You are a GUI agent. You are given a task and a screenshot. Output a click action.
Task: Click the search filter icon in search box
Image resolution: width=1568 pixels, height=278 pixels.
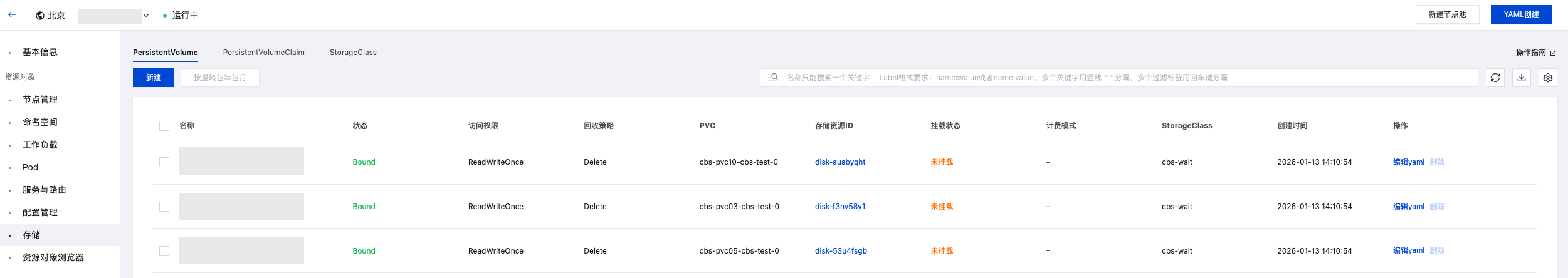tap(772, 78)
